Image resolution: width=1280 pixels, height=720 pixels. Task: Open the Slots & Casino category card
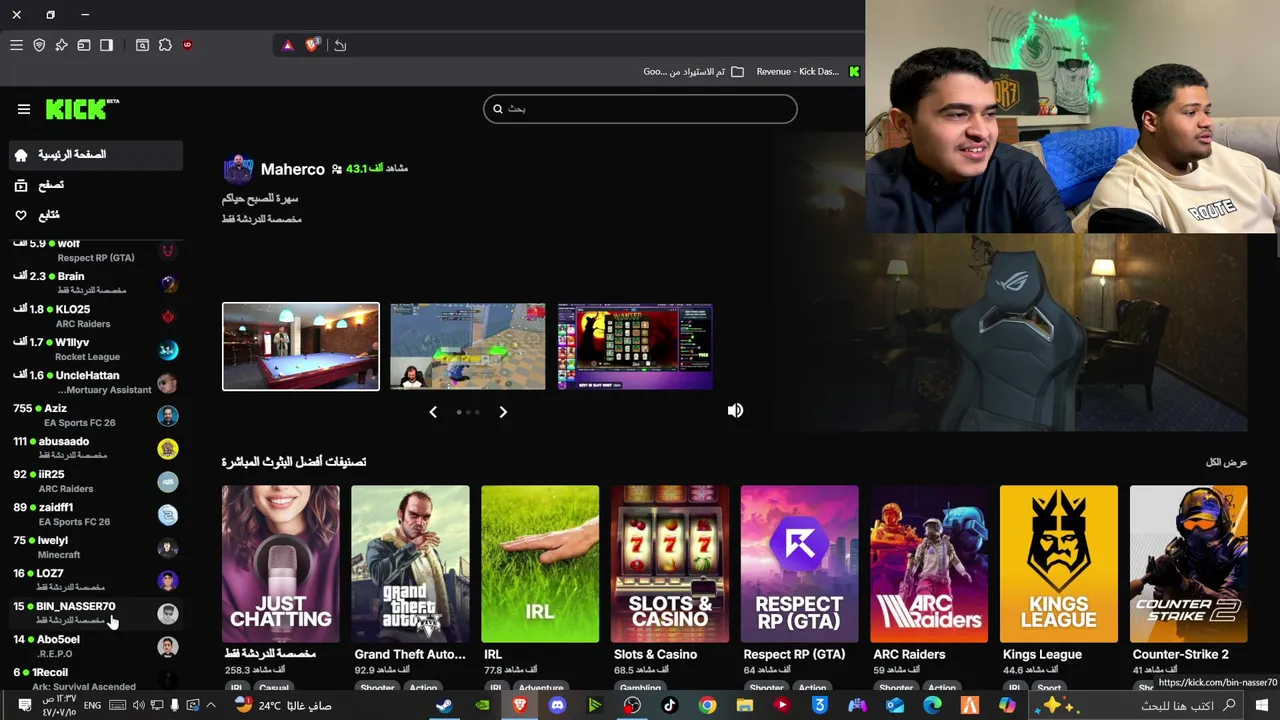pyautogui.click(x=670, y=564)
